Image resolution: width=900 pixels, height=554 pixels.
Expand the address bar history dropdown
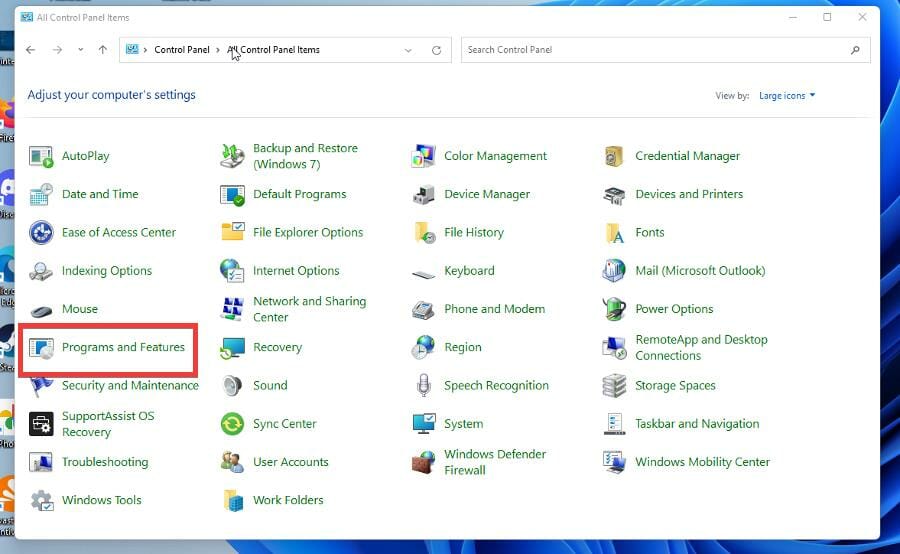click(408, 50)
